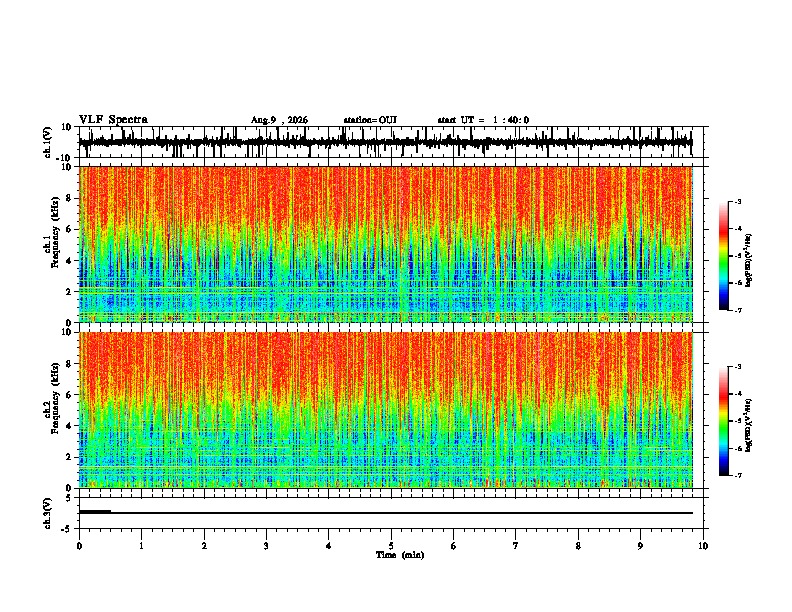Click the "5" tick on ch.3(V) axis
This screenshot has height=612, width=792.
70,498
